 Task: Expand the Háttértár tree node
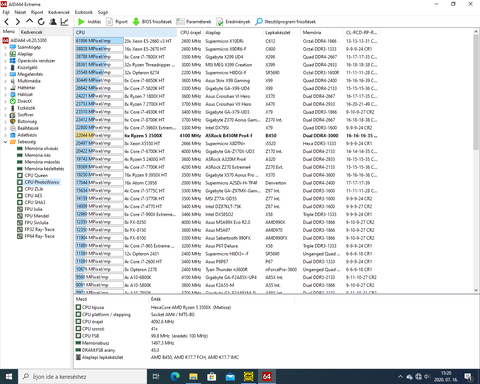coord(5,88)
